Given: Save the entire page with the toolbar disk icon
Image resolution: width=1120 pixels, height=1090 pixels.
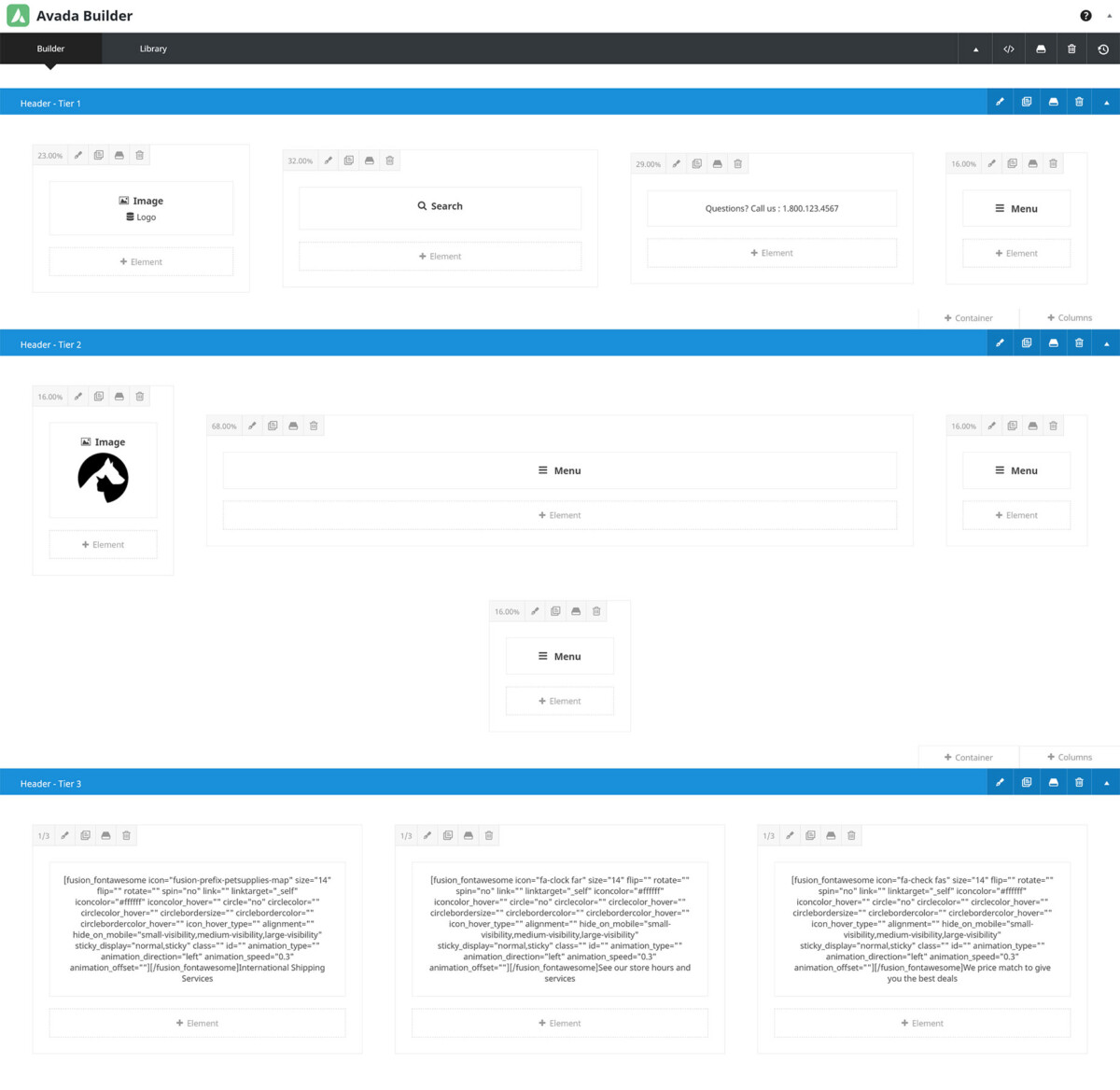Looking at the screenshot, I should click(1040, 49).
